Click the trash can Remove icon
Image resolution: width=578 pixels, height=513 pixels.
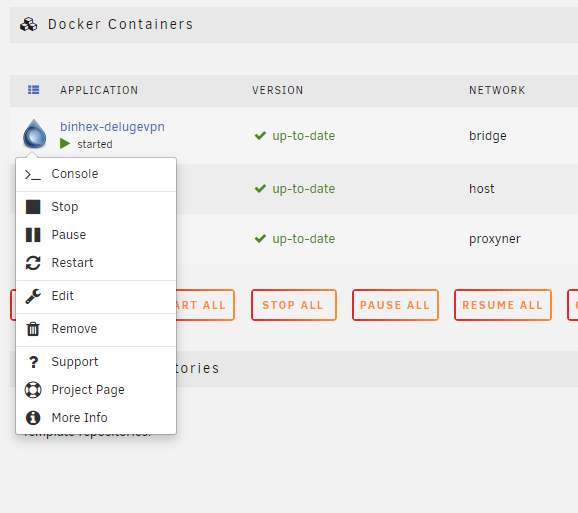[x=33, y=329]
